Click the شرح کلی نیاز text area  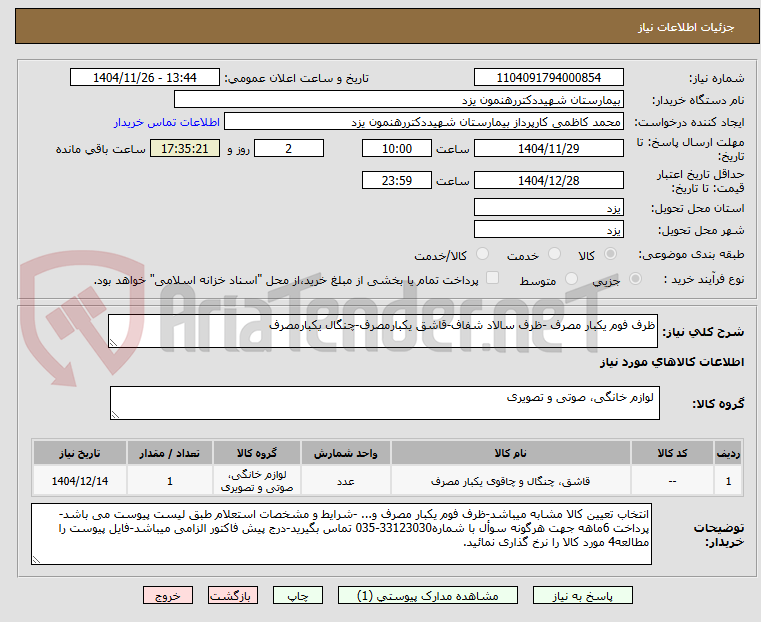(x=383, y=331)
